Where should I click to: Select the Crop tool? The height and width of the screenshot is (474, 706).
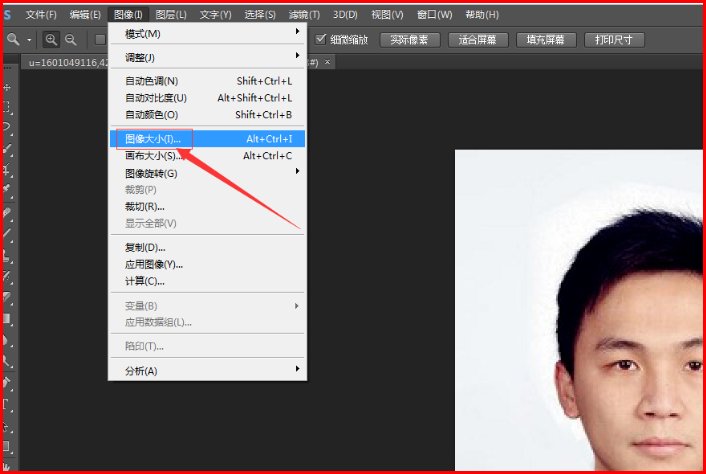[8, 170]
